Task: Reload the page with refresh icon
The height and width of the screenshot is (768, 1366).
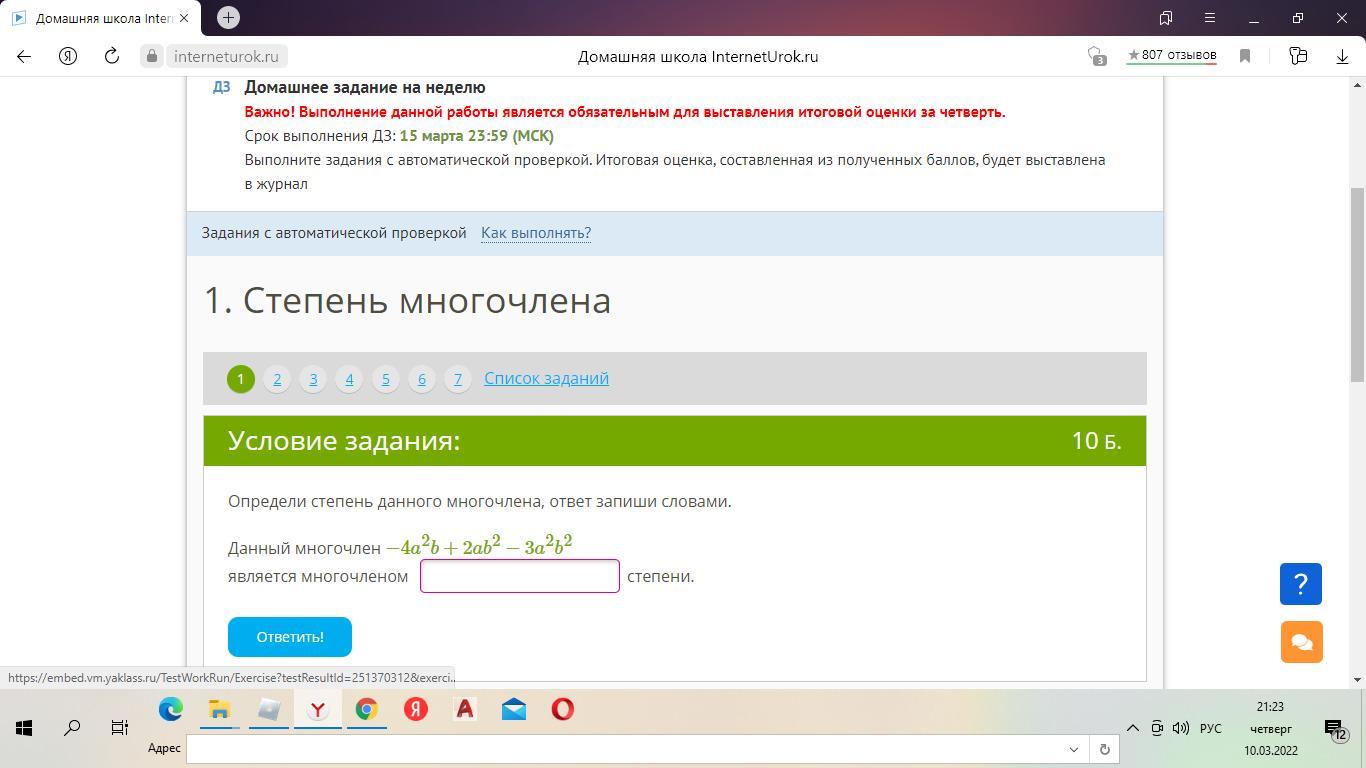Action: pyautogui.click(x=112, y=57)
